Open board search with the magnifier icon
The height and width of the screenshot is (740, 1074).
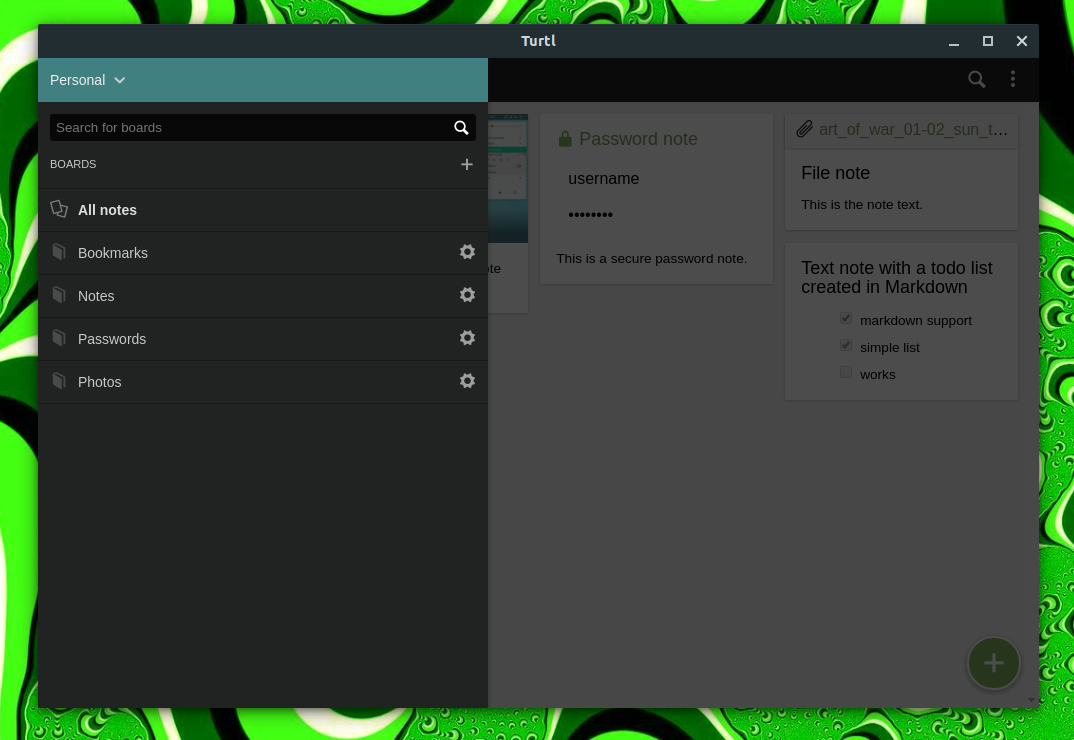coord(461,127)
